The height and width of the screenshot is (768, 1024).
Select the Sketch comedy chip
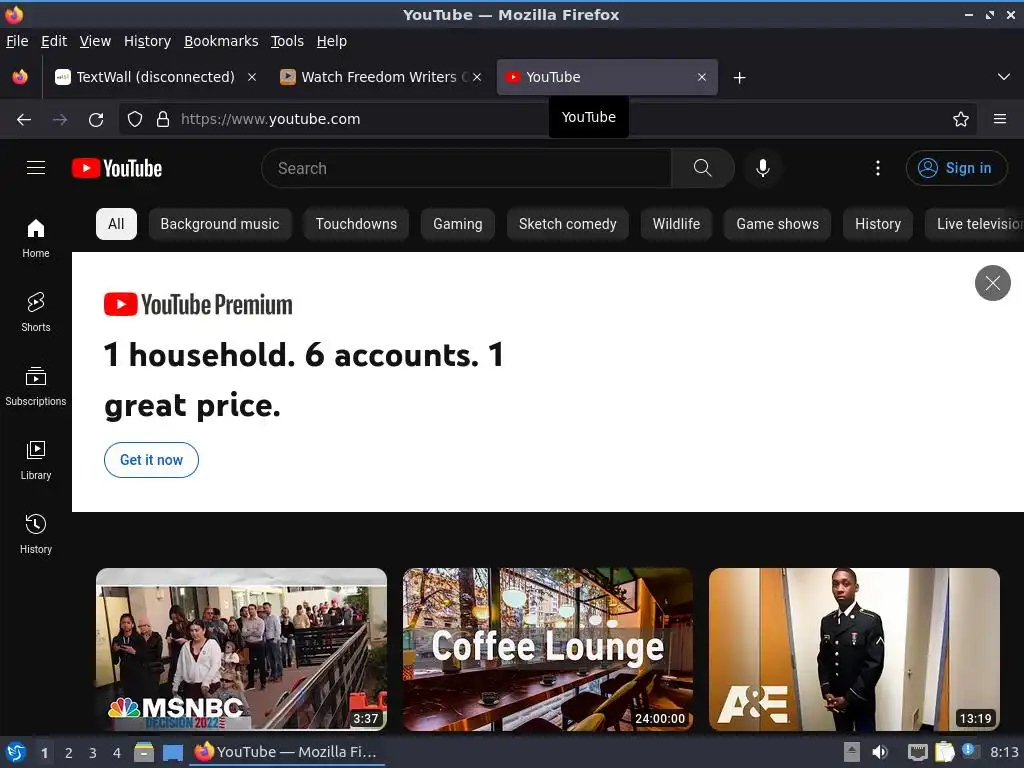coord(568,224)
